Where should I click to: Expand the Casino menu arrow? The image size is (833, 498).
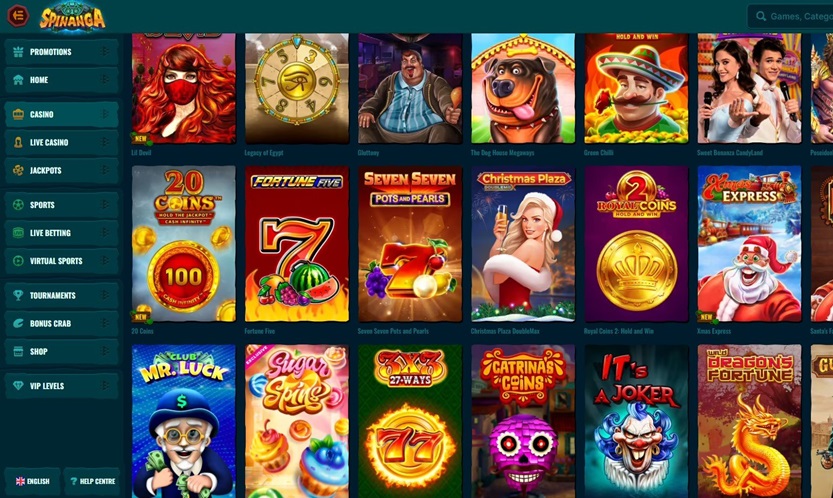point(105,114)
